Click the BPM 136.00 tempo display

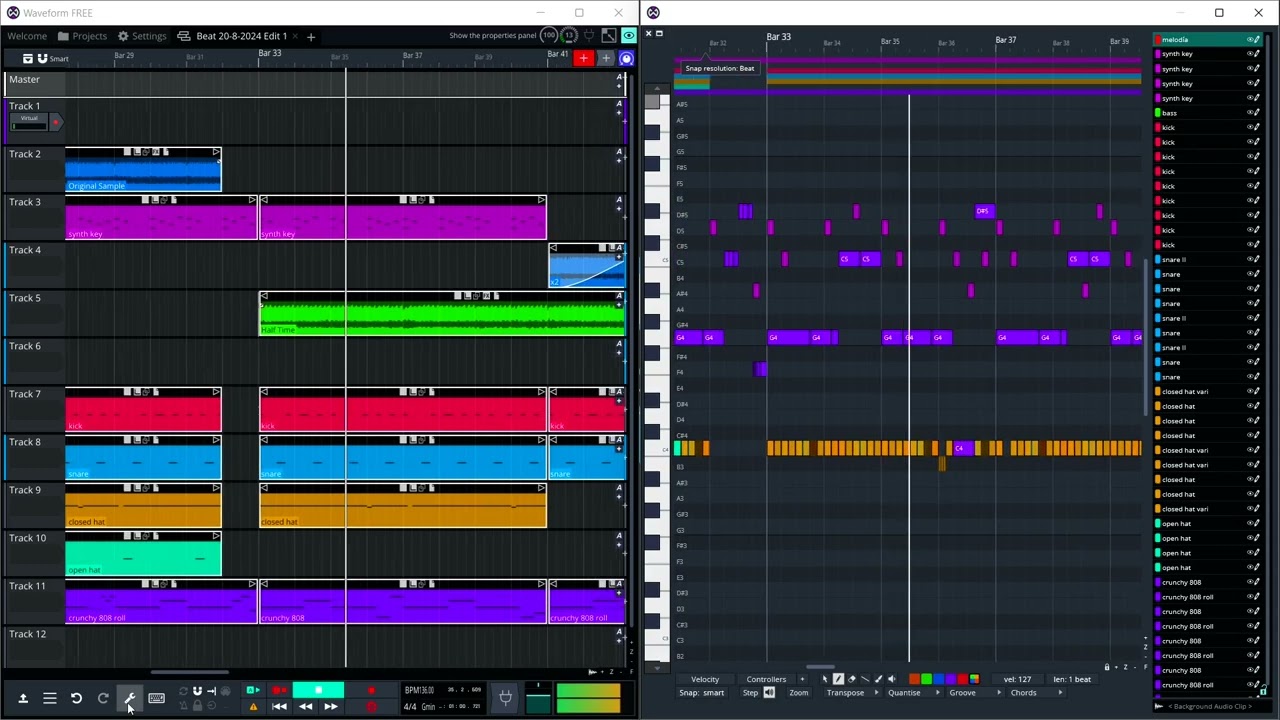[x=419, y=691]
